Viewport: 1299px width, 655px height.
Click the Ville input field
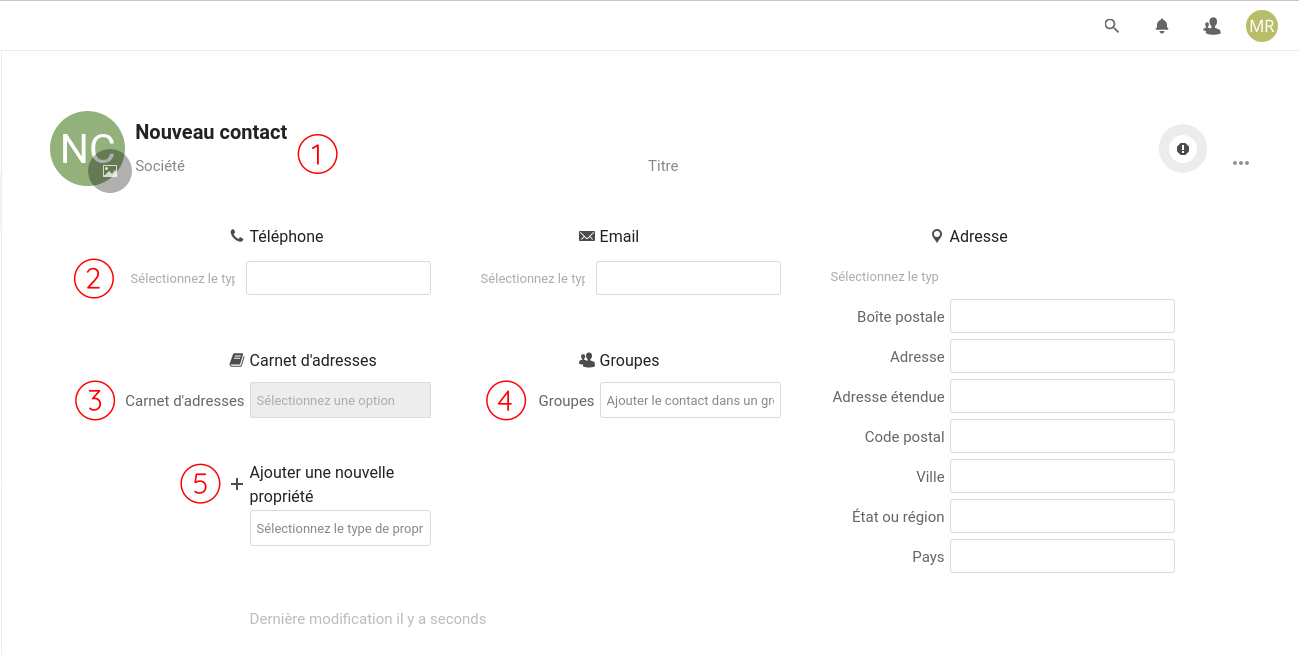pos(1062,476)
